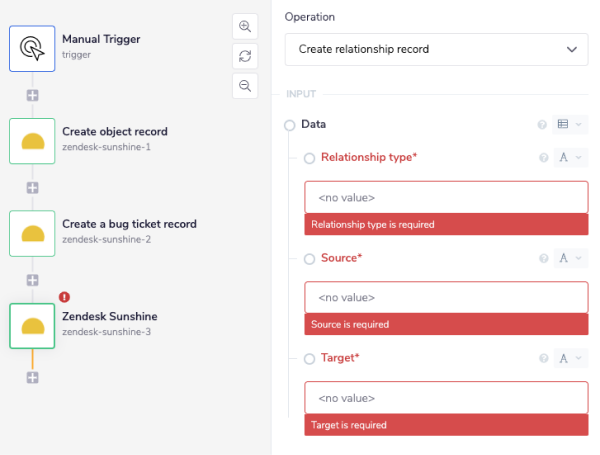
Task: Select the Manual Trigger step icon
Action: tap(32, 47)
